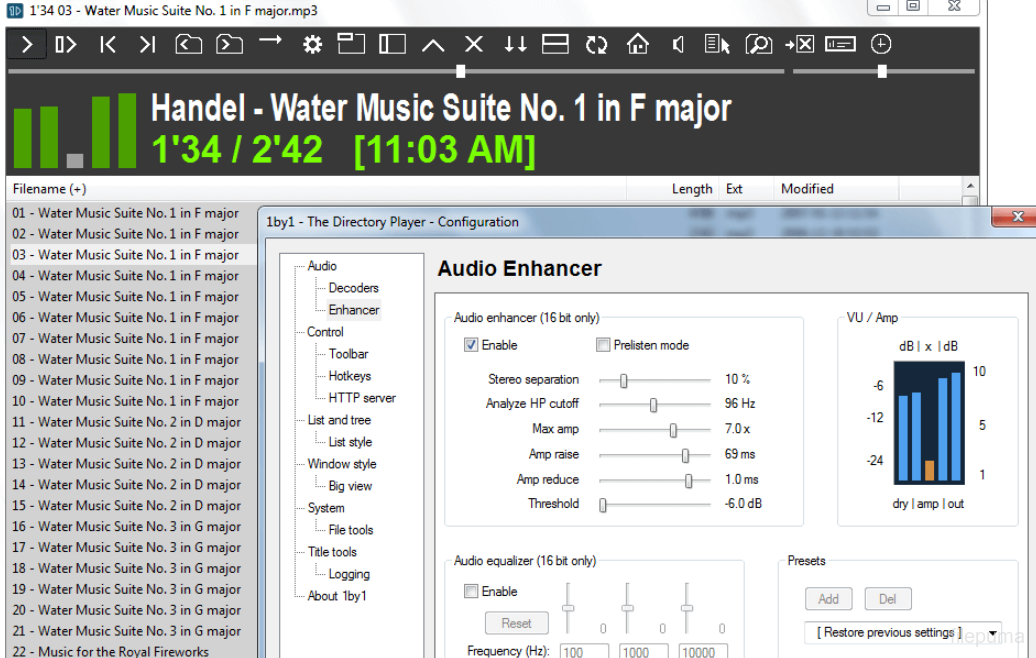
Task: Select Decoders in the configuration tree
Action: coord(354,288)
